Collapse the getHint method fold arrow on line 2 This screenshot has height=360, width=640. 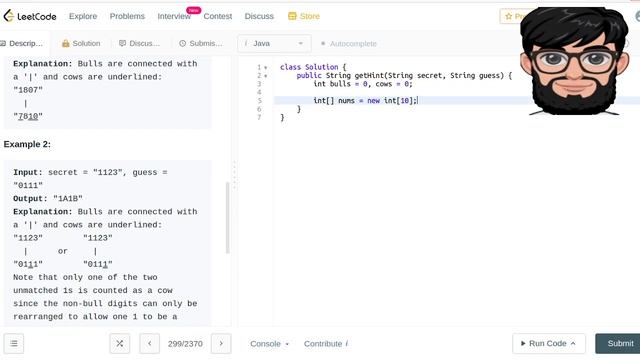click(x=266, y=76)
